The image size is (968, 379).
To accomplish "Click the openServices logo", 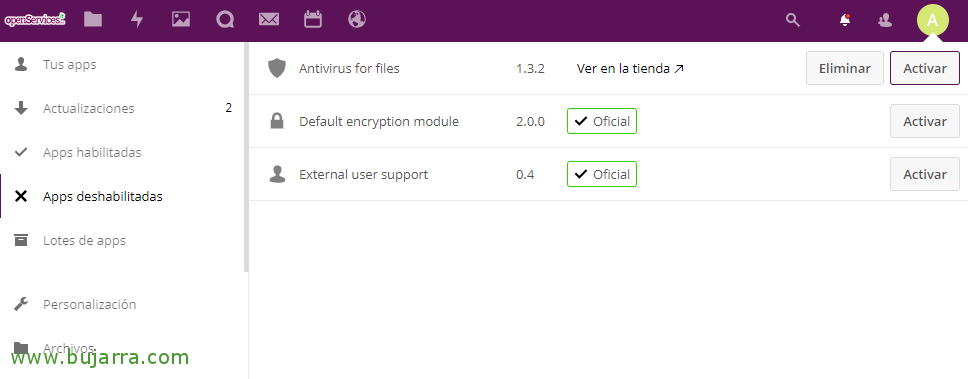I will click(x=35, y=20).
